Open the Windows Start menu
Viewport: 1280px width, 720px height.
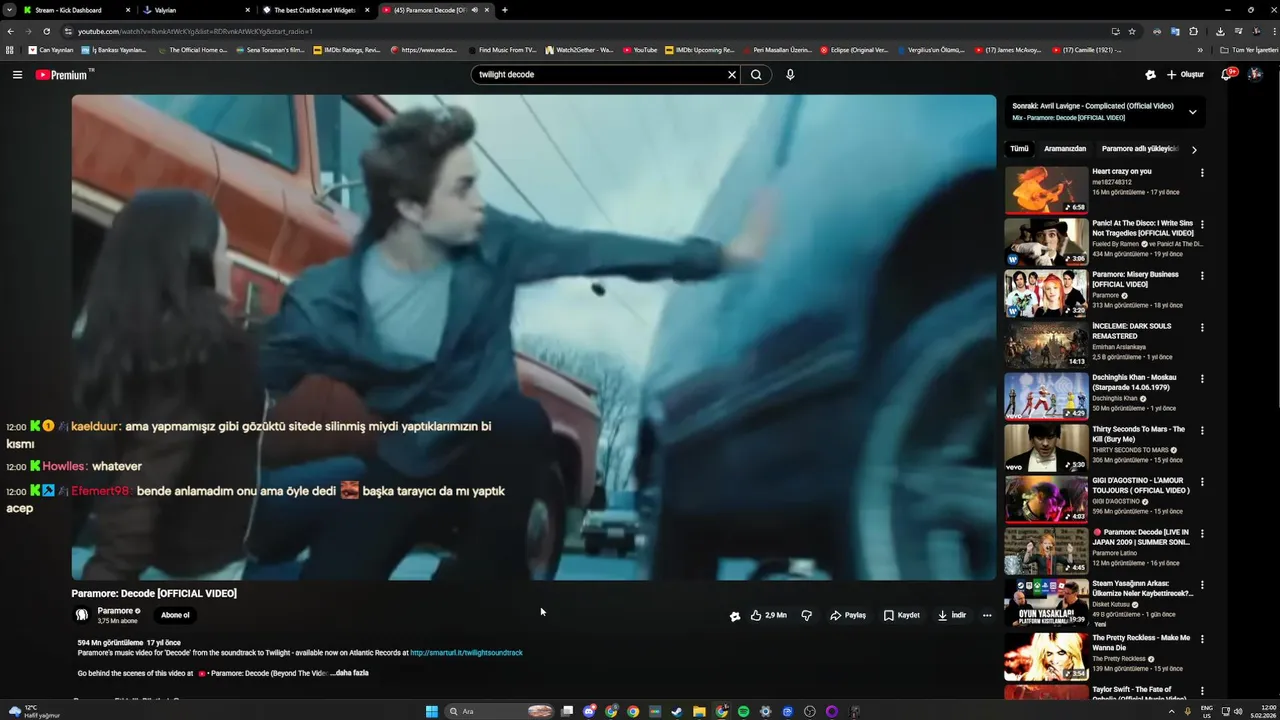[432, 711]
